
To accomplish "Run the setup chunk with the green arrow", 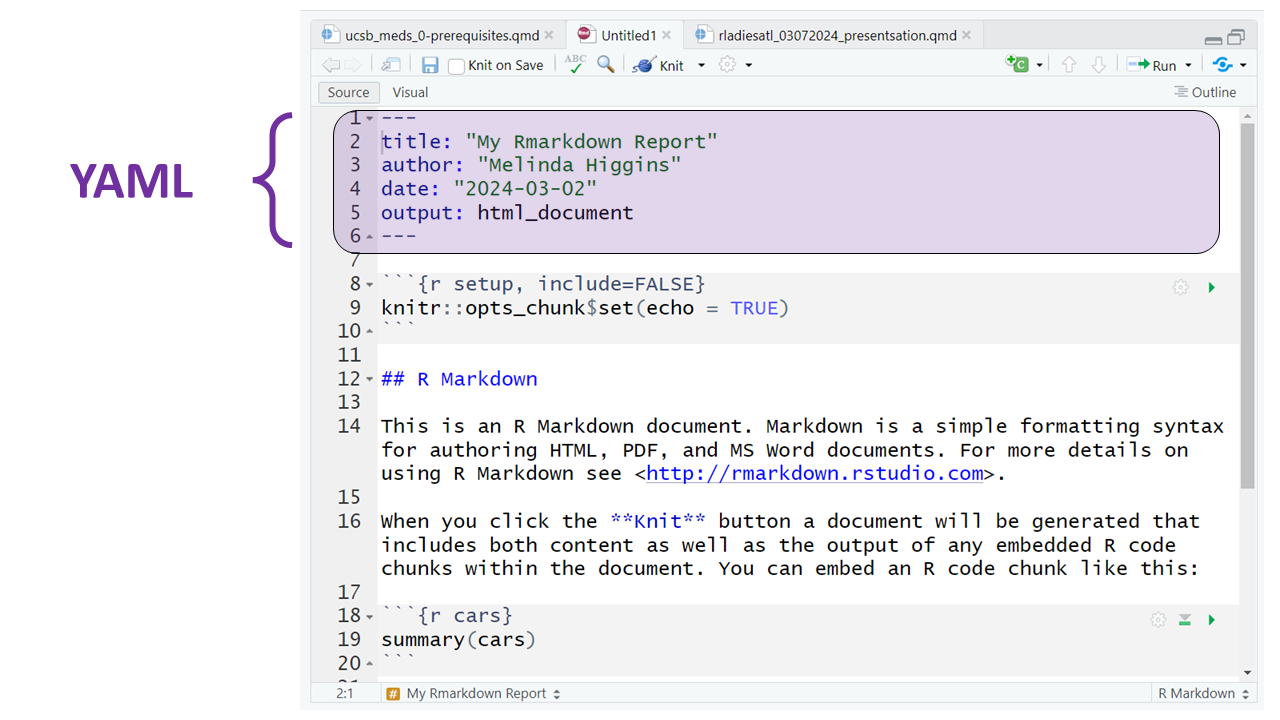I will coord(1212,288).
